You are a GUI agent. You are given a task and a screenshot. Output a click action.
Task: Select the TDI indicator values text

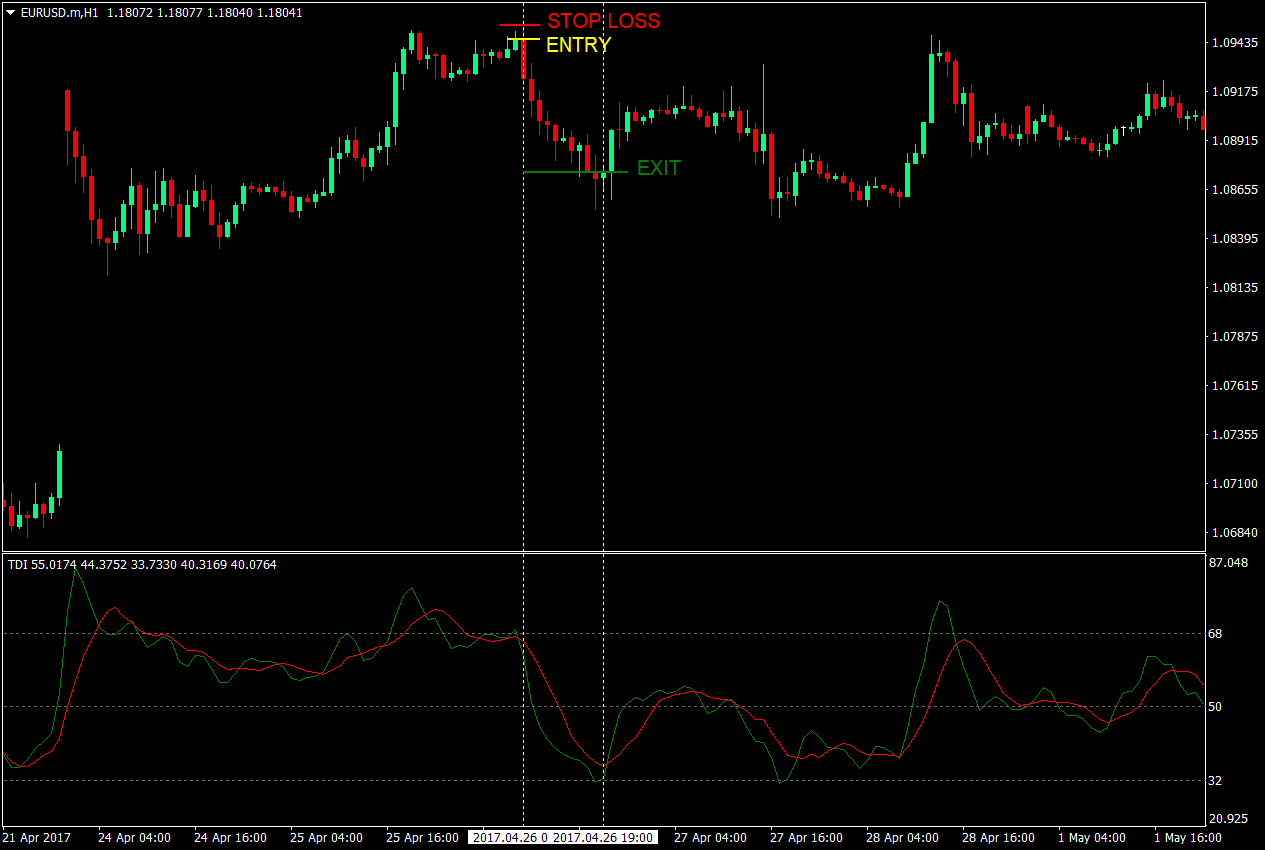140,564
